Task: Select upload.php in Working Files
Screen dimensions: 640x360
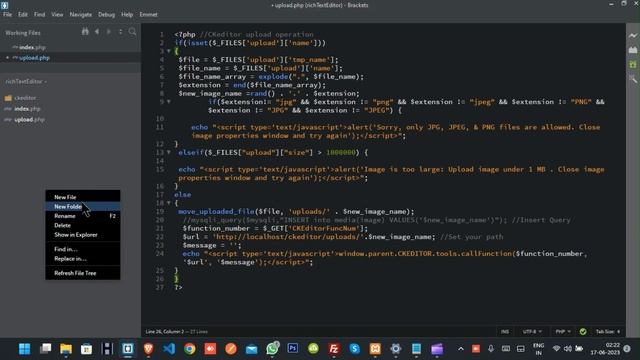Action: tap(34, 58)
